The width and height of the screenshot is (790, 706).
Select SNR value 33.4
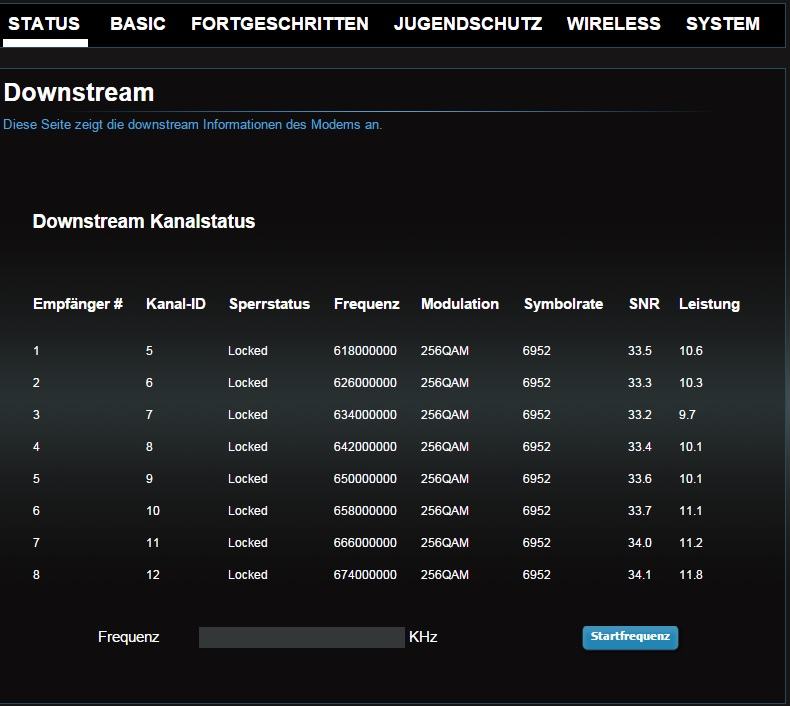tap(639, 446)
